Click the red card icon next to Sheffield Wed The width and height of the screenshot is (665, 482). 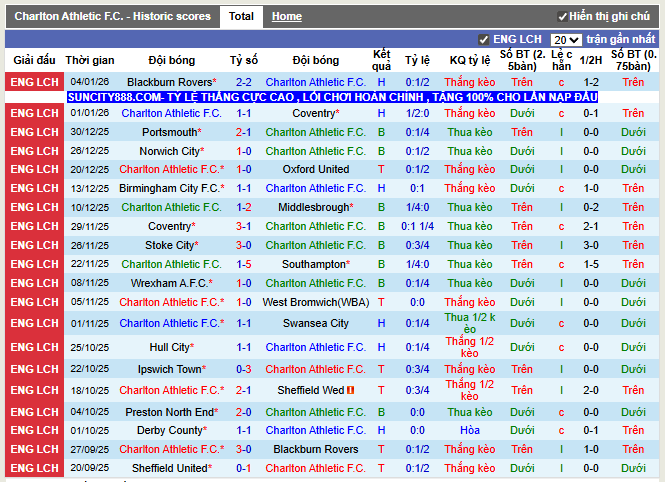click(x=350, y=390)
